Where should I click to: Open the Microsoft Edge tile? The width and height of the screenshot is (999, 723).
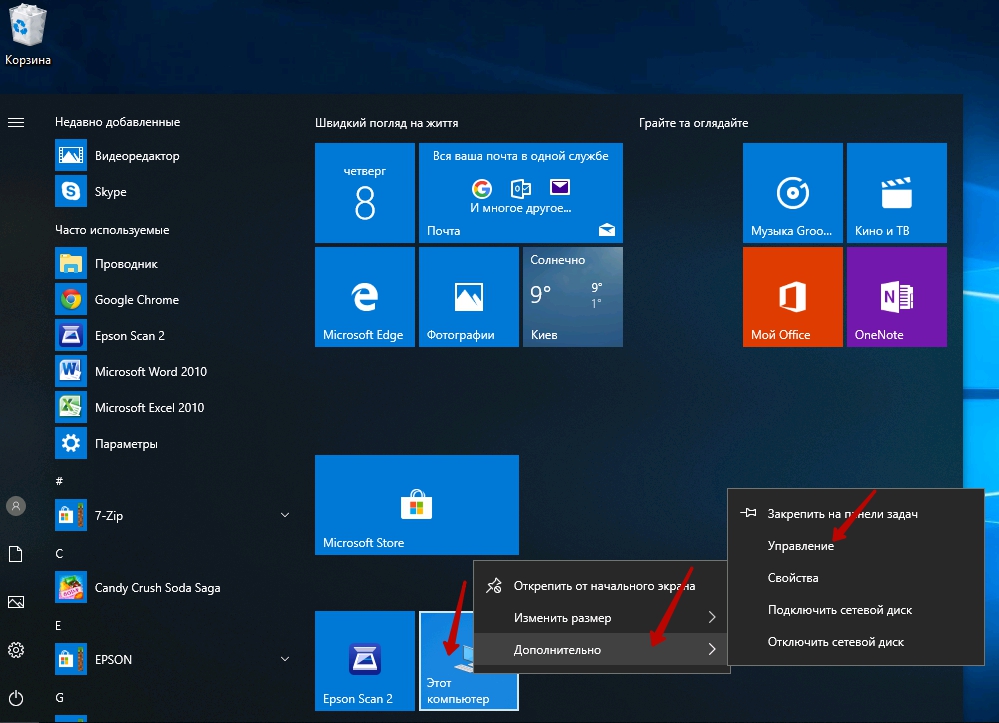click(x=364, y=297)
